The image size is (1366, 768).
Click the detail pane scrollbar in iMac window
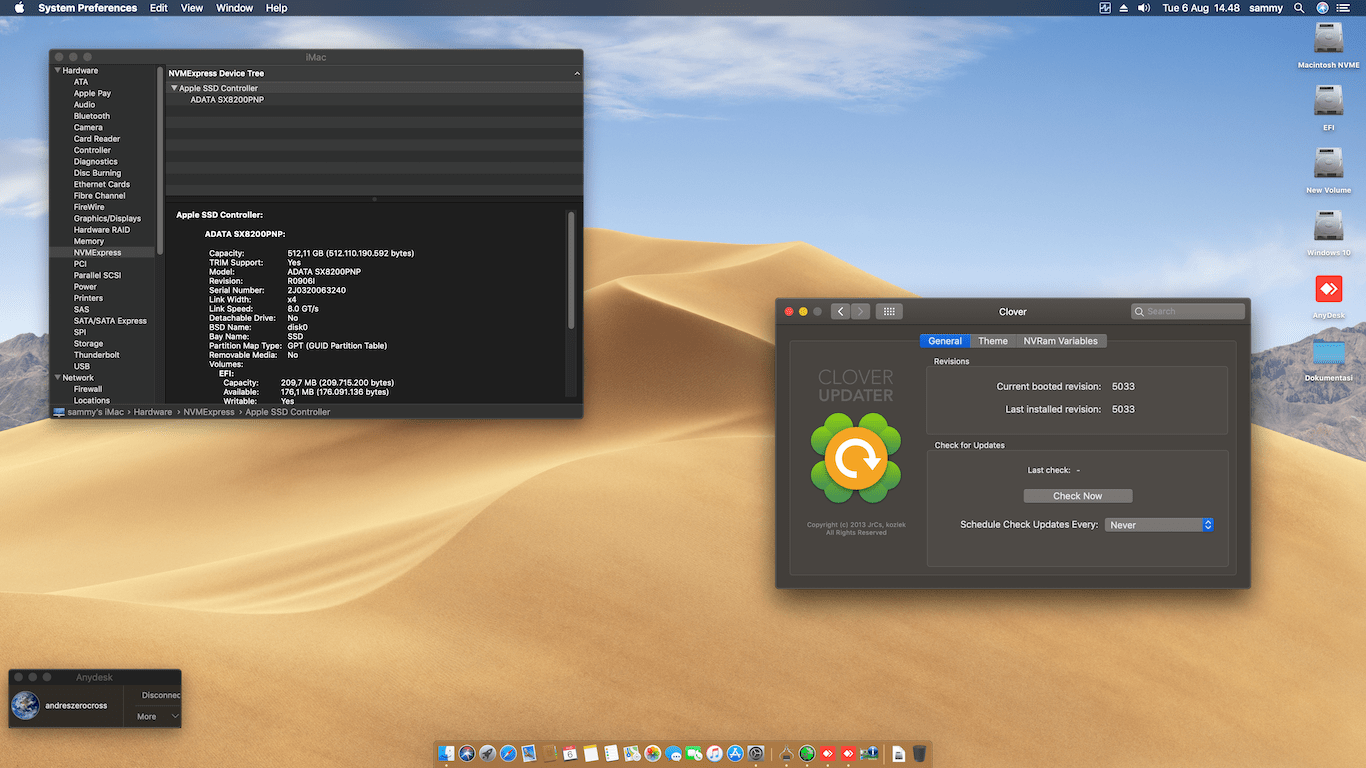pyautogui.click(x=571, y=270)
